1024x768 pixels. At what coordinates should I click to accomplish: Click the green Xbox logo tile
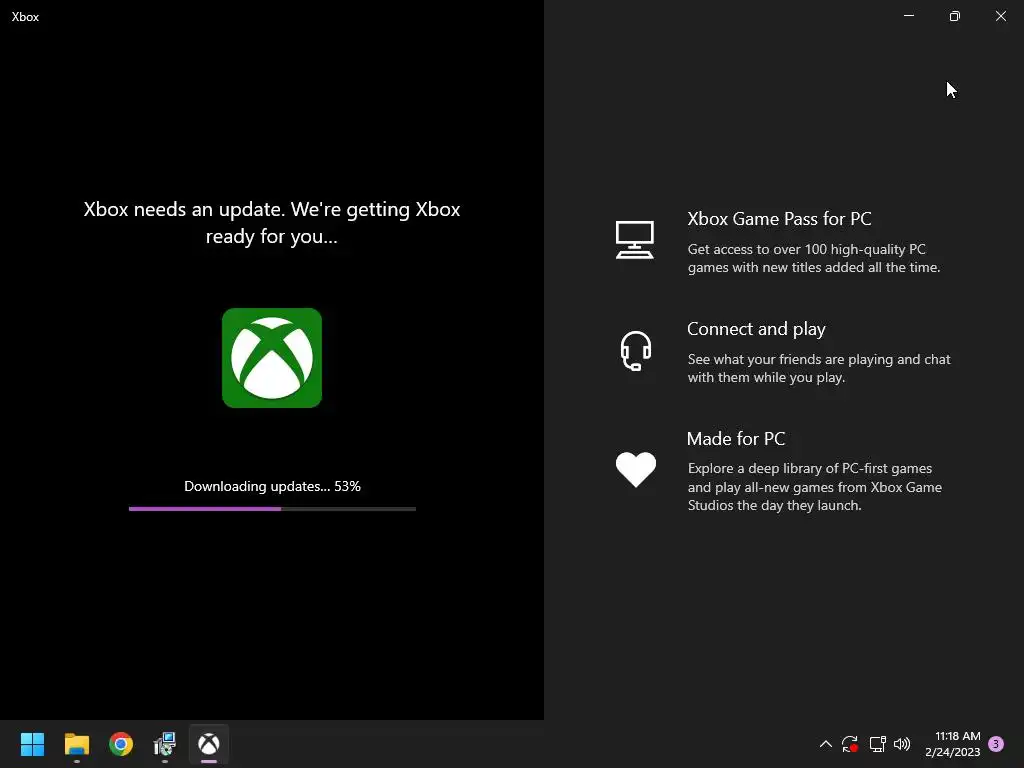click(272, 358)
